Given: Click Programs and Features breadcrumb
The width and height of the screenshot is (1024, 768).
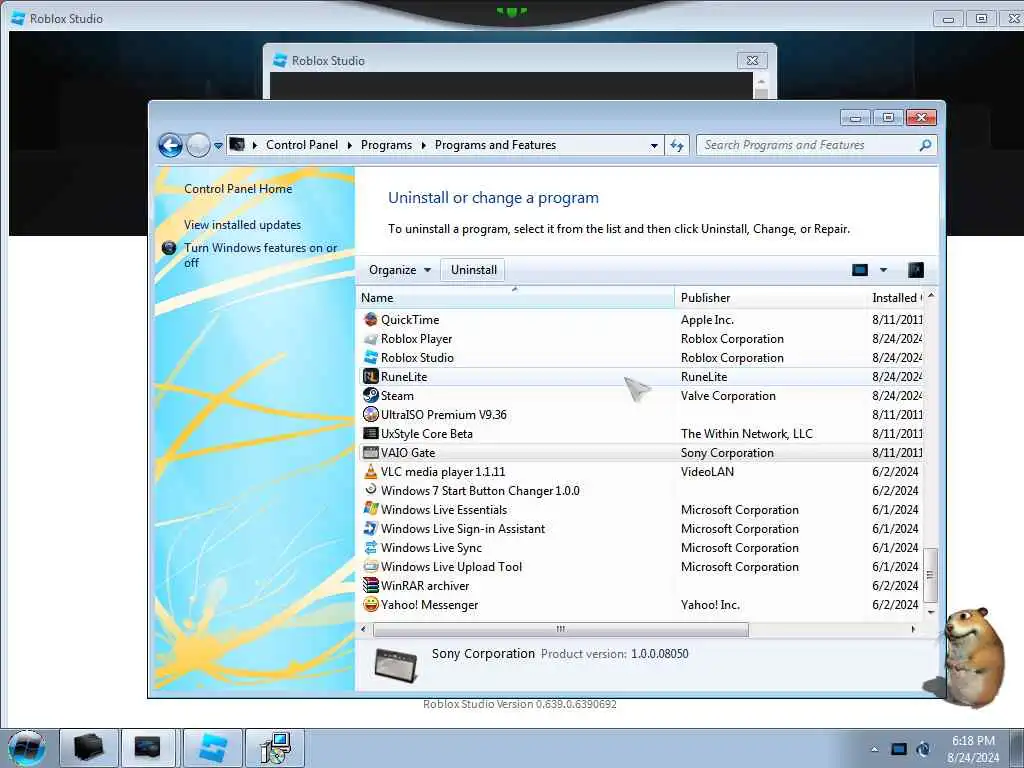Looking at the screenshot, I should coord(495,145).
